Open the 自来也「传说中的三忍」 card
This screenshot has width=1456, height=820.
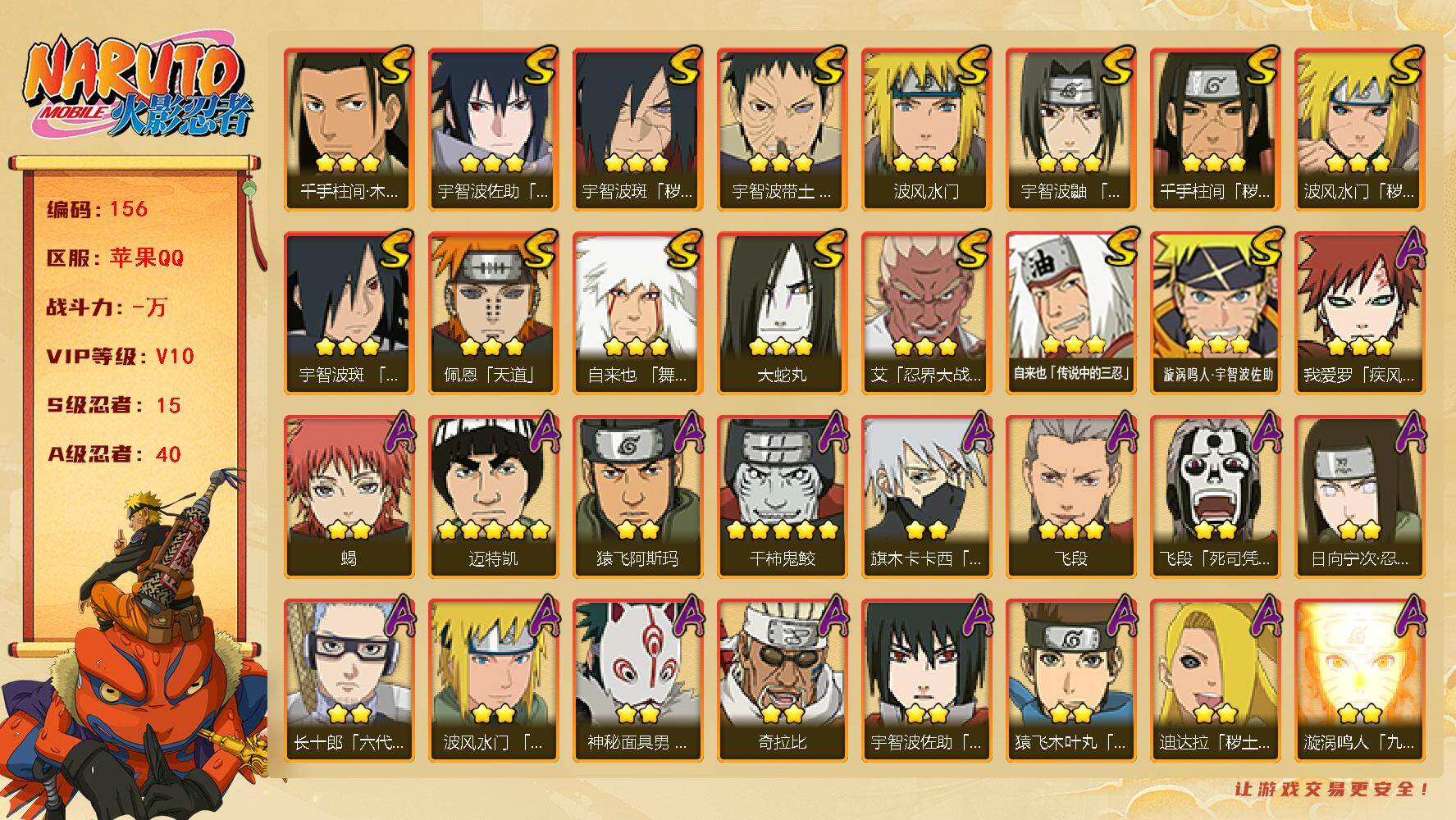1070,313
